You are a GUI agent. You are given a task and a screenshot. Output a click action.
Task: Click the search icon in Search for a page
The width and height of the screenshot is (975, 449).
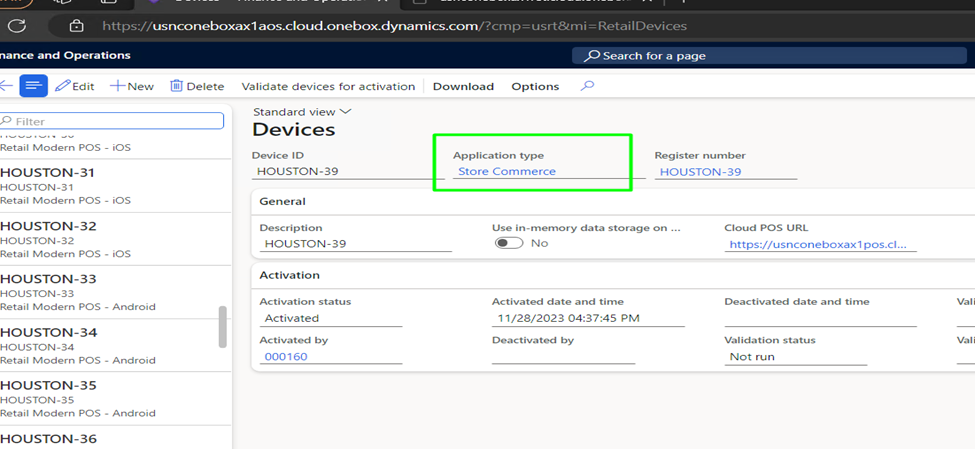tap(591, 56)
